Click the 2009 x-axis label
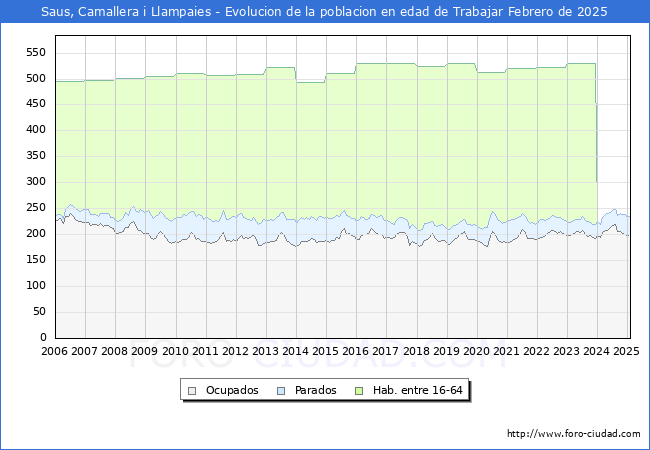Viewport: 650px width, 450px height. pos(145,351)
